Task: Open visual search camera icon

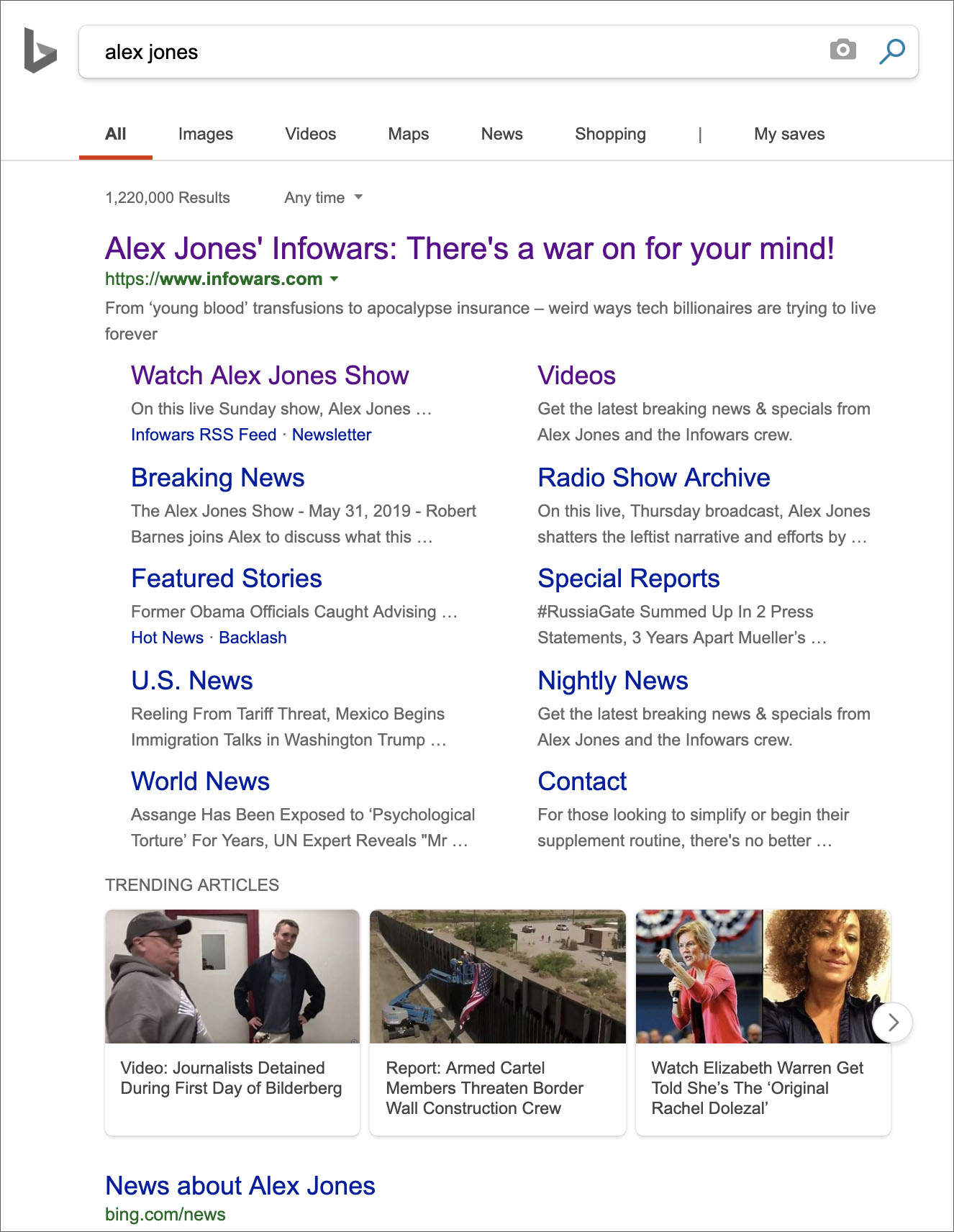Action: point(842,50)
